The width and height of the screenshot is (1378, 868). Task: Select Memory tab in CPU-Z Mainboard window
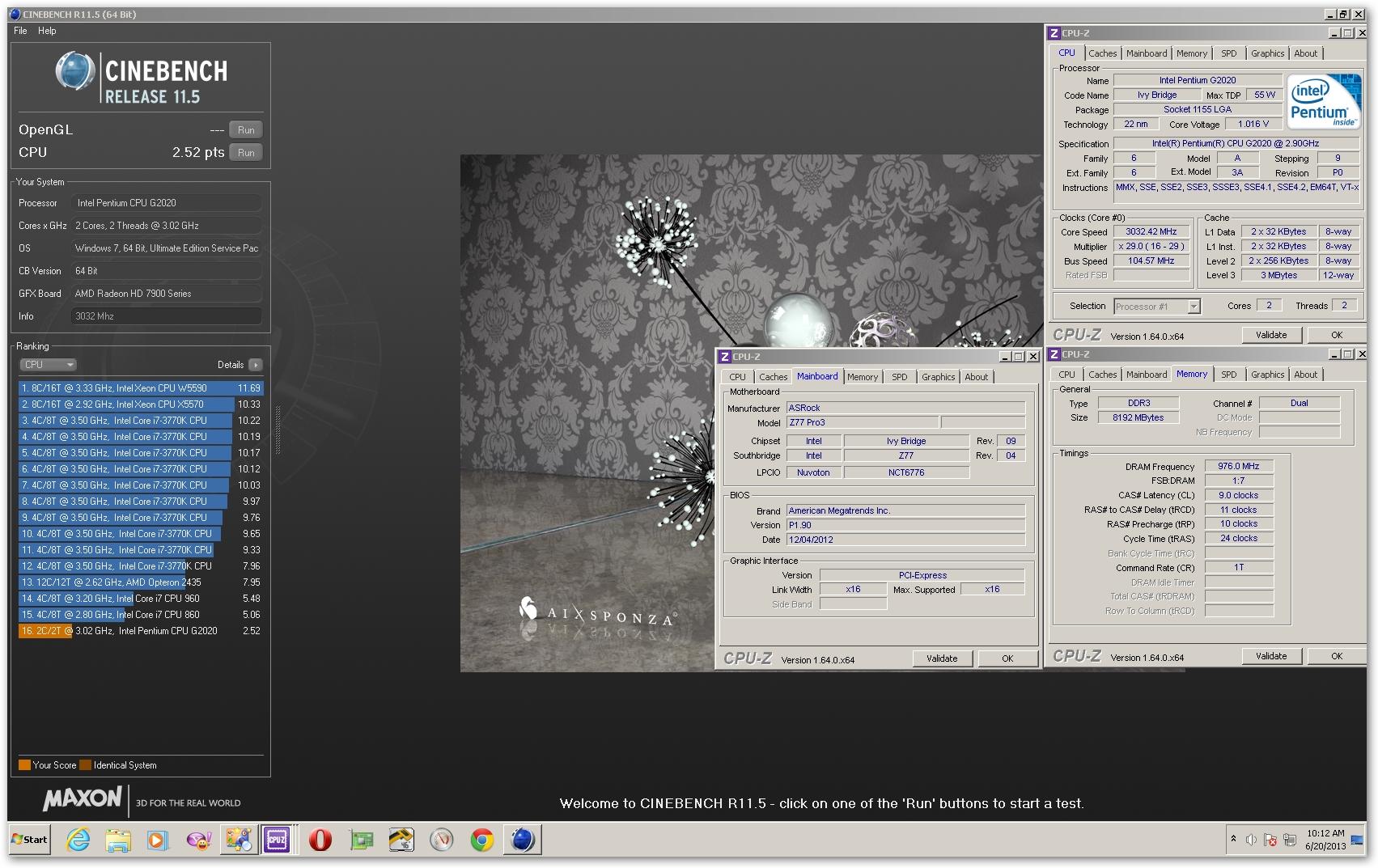point(863,377)
